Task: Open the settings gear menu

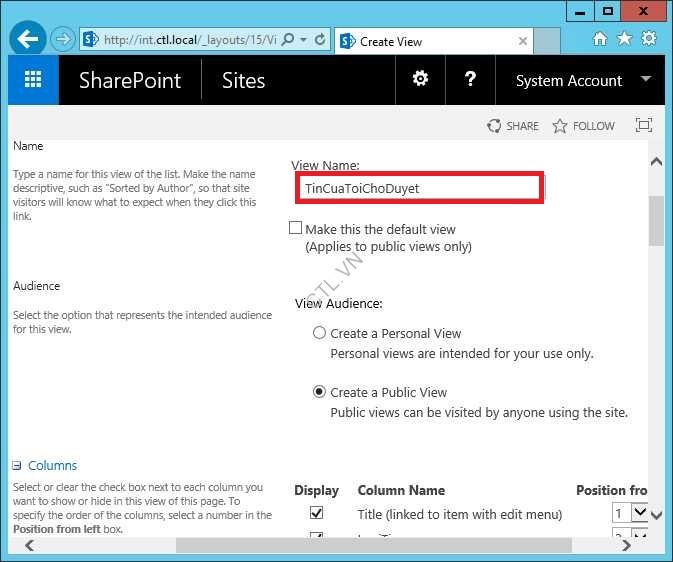Action: (421, 80)
